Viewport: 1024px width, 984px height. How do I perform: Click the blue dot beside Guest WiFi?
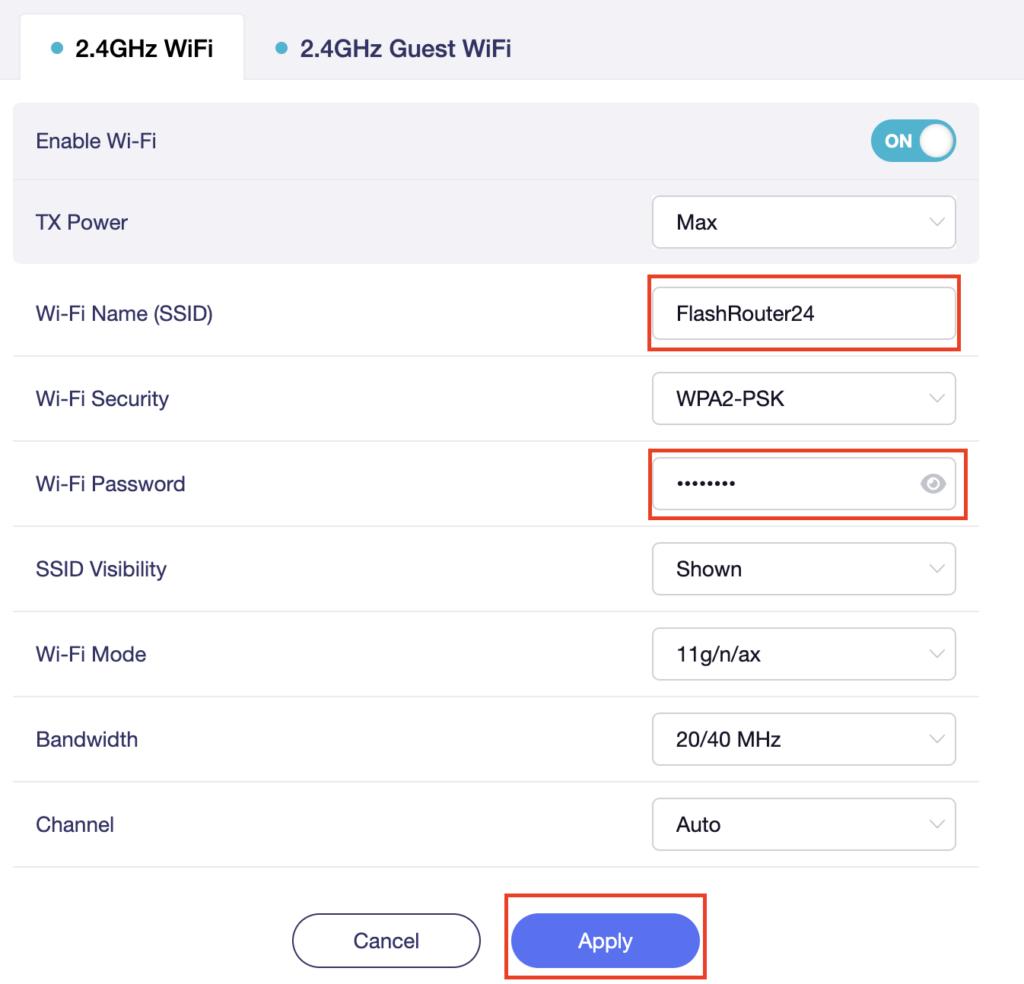coord(281,48)
